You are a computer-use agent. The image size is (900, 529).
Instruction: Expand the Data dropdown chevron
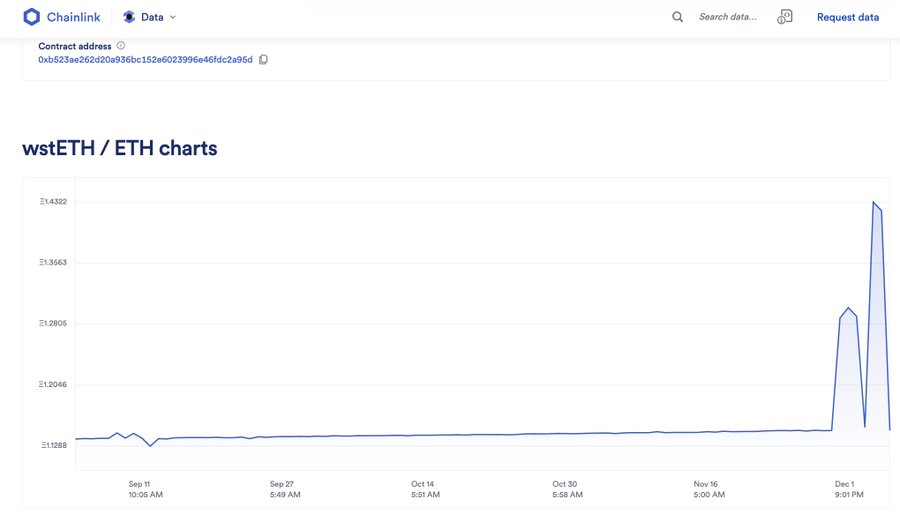point(173,17)
